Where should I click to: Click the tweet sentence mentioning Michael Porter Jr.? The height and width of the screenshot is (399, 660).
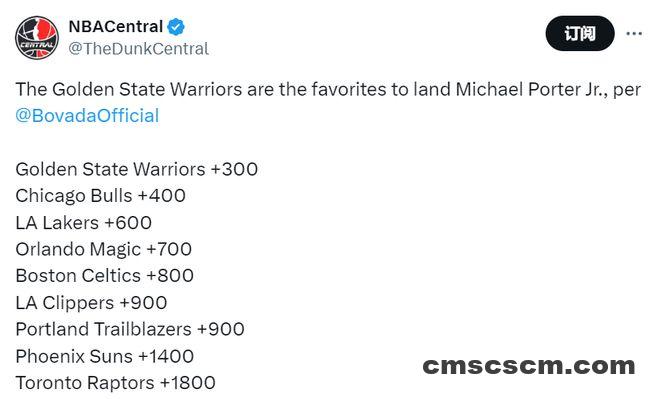(328, 102)
